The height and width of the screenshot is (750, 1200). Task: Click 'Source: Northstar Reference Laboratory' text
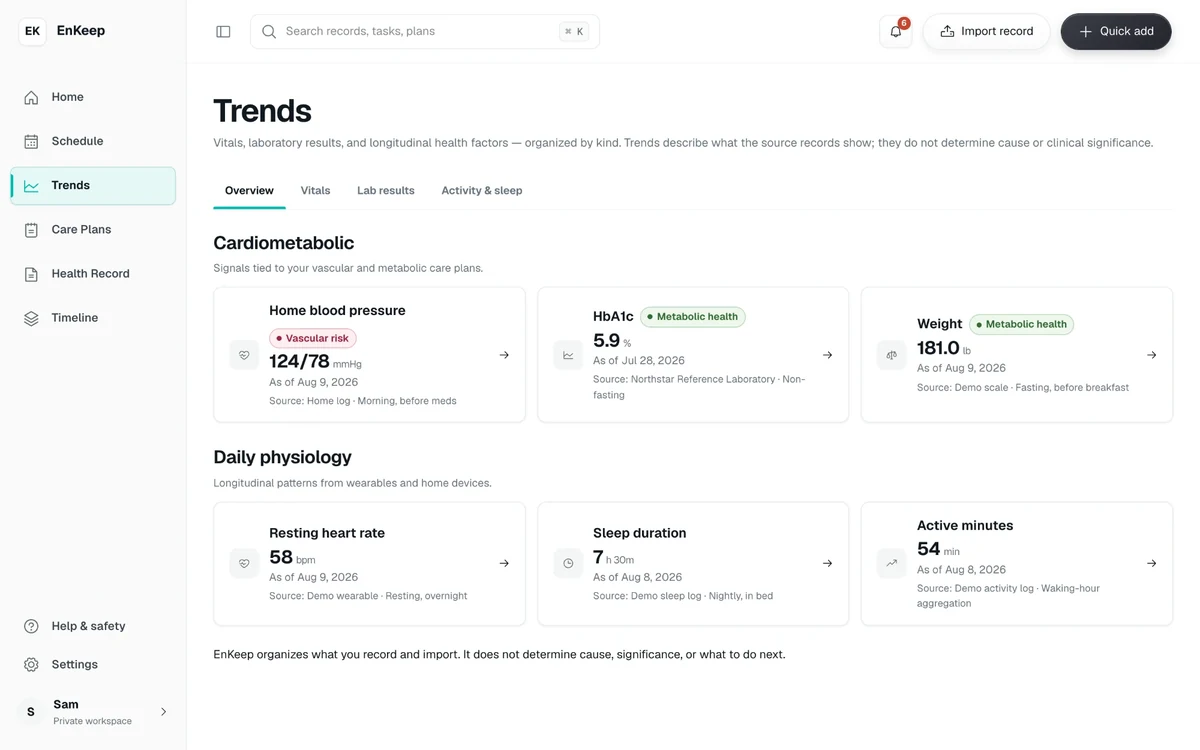pos(684,379)
